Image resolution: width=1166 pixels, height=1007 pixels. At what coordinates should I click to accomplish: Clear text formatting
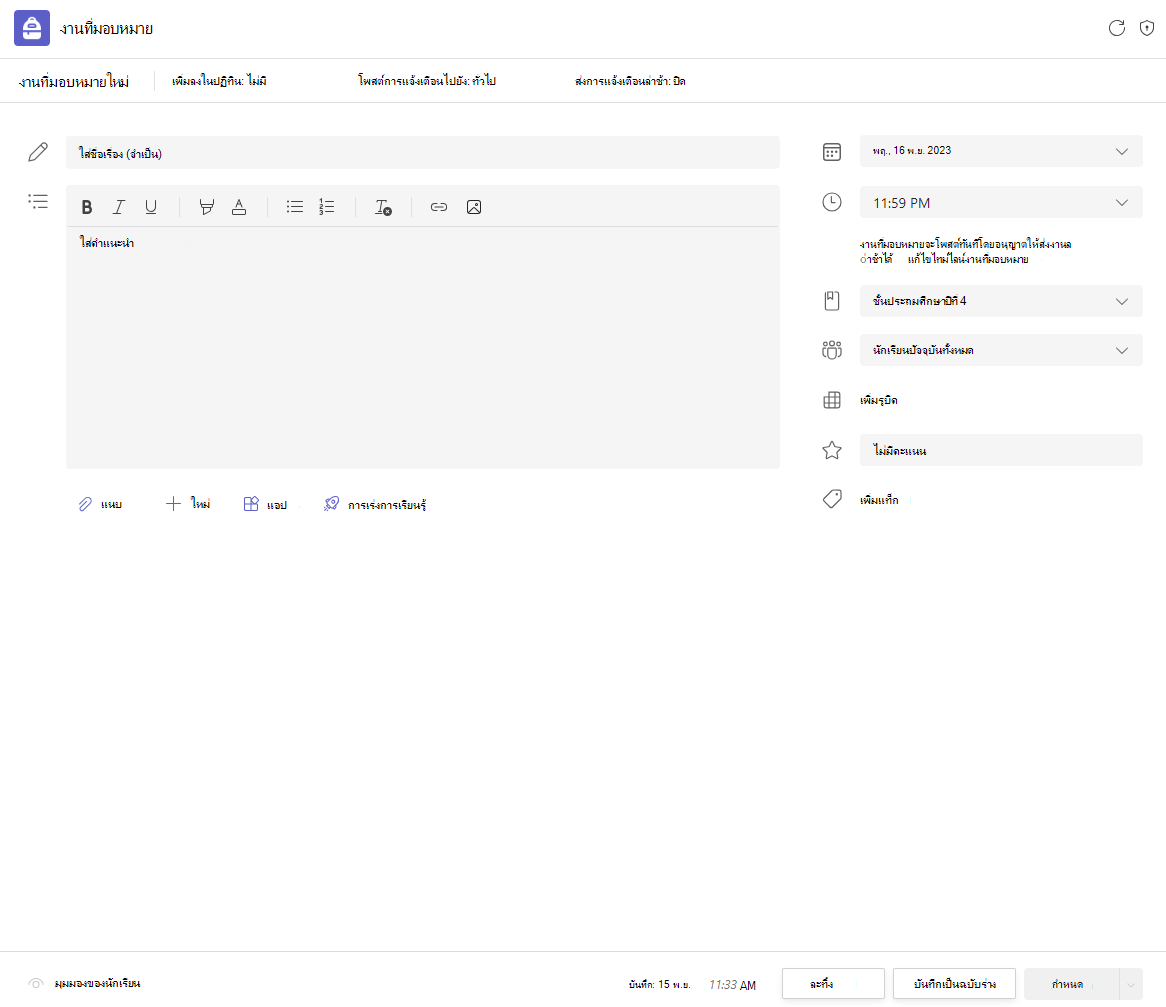point(383,207)
